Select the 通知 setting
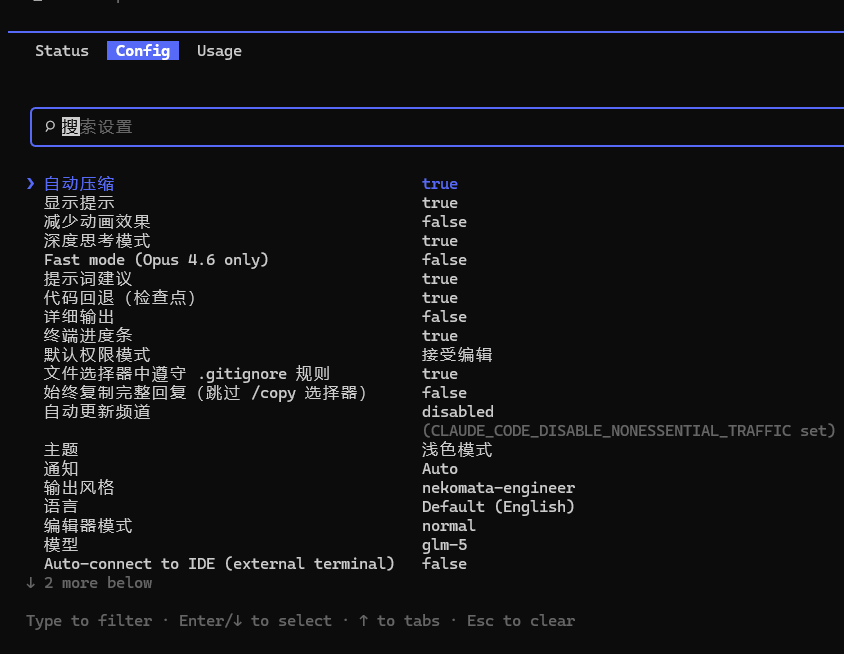Image resolution: width=844 pixels, height=654 pixels. pyautogui.click(x=61, y=469)
